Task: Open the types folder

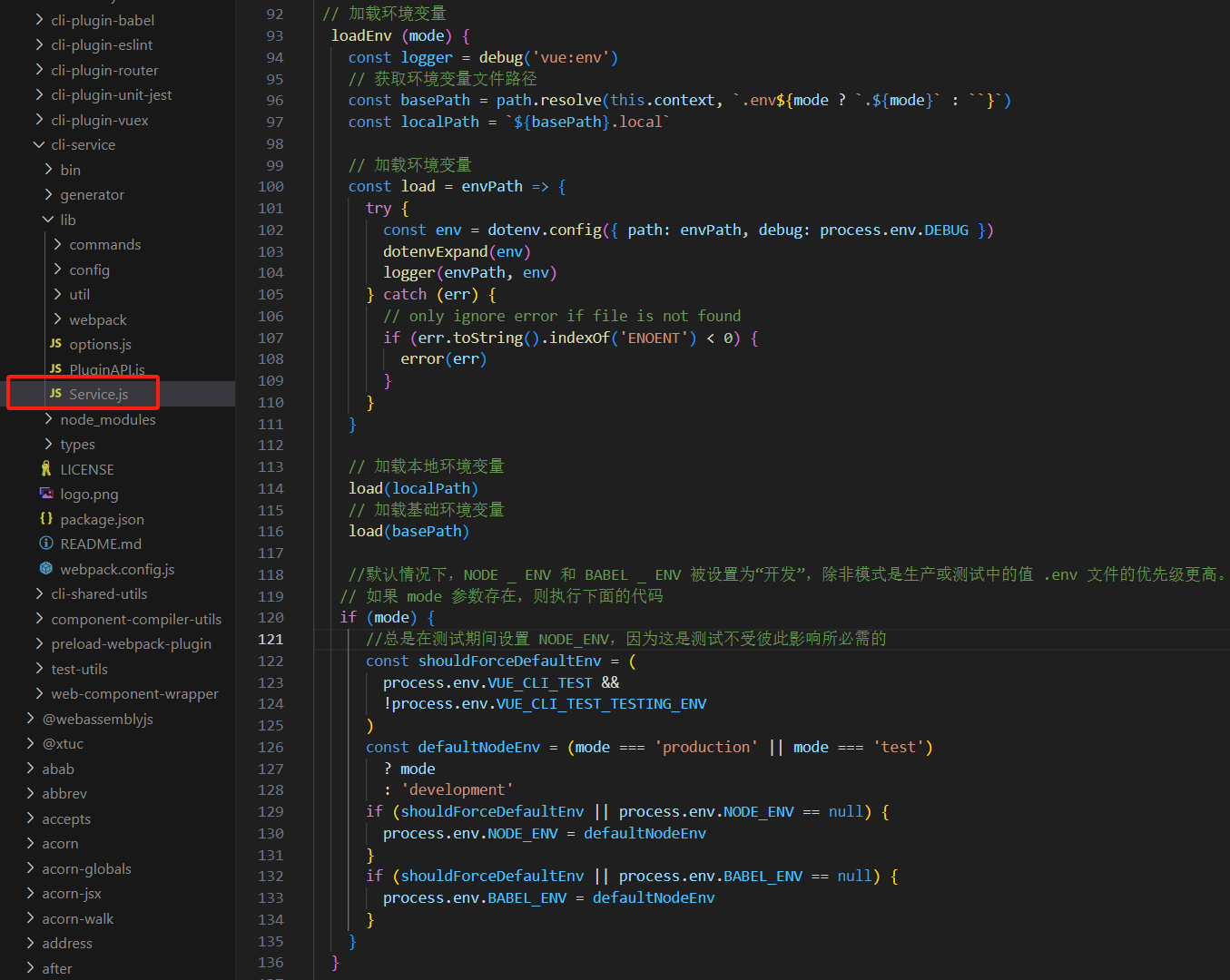Action: click(78, 444)
